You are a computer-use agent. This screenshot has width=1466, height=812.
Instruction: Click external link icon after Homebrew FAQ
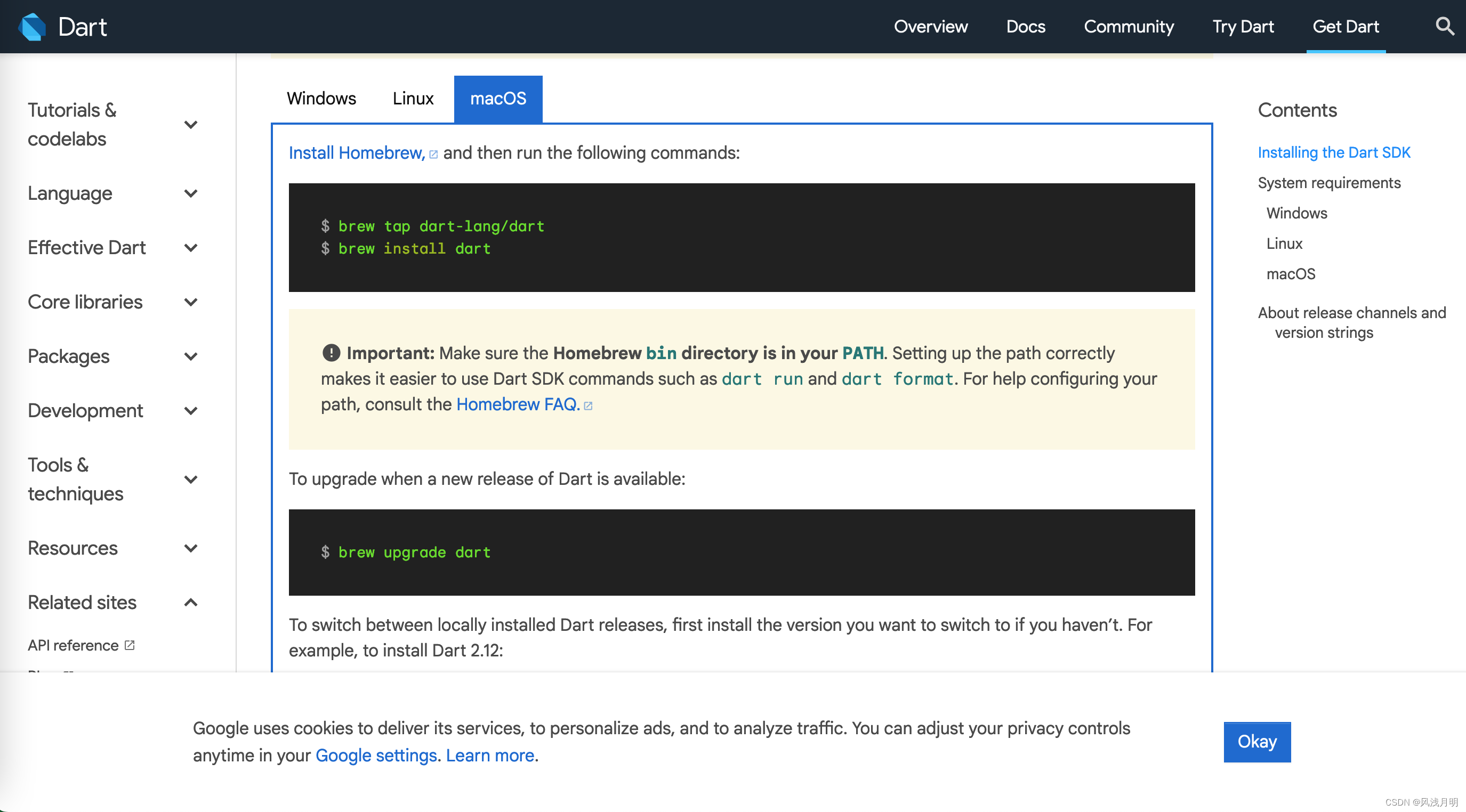point(589,406)
